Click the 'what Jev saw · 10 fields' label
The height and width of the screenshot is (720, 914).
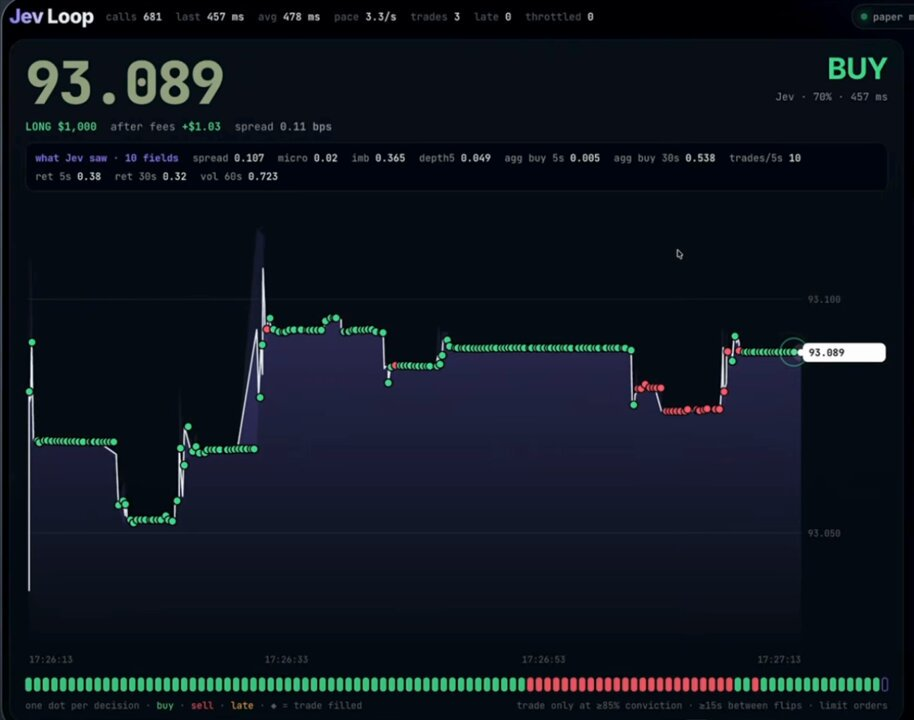[107, 158]
